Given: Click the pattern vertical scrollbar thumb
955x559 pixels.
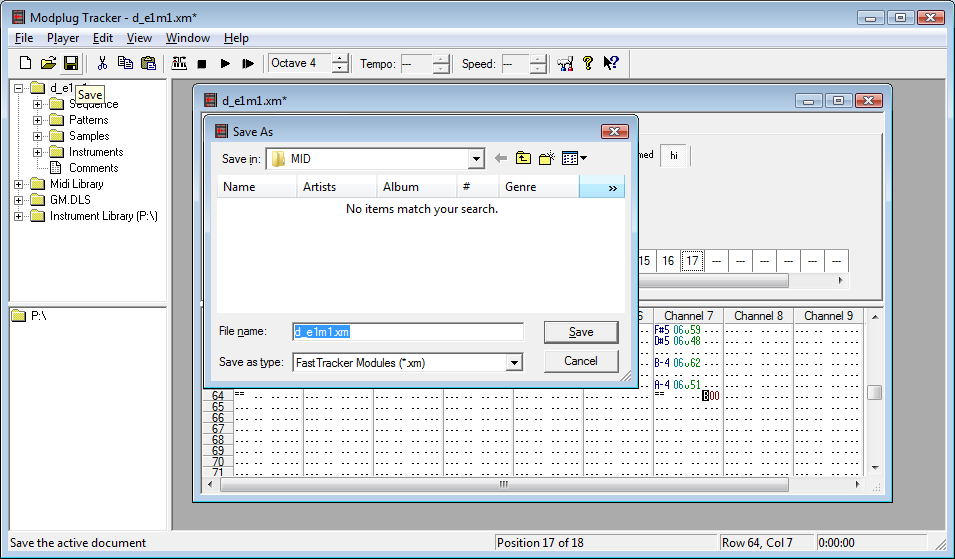Looking at the screenshot, I should (x=875, y=393).
